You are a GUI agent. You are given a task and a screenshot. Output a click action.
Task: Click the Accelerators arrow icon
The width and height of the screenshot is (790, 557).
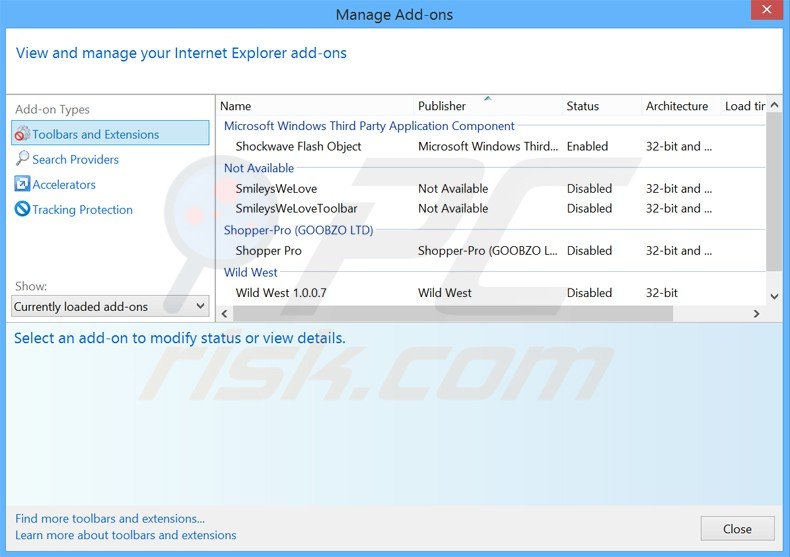click(22, 184)
